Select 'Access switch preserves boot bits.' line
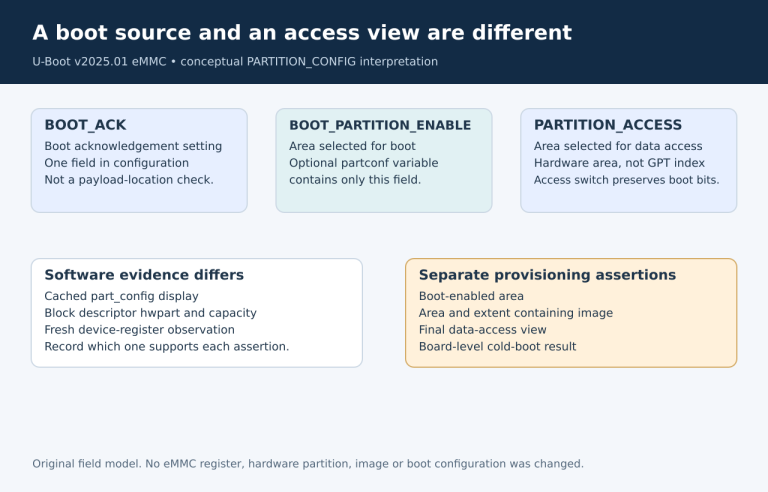Viewport: 768px width, 492px height. (626, 180)
